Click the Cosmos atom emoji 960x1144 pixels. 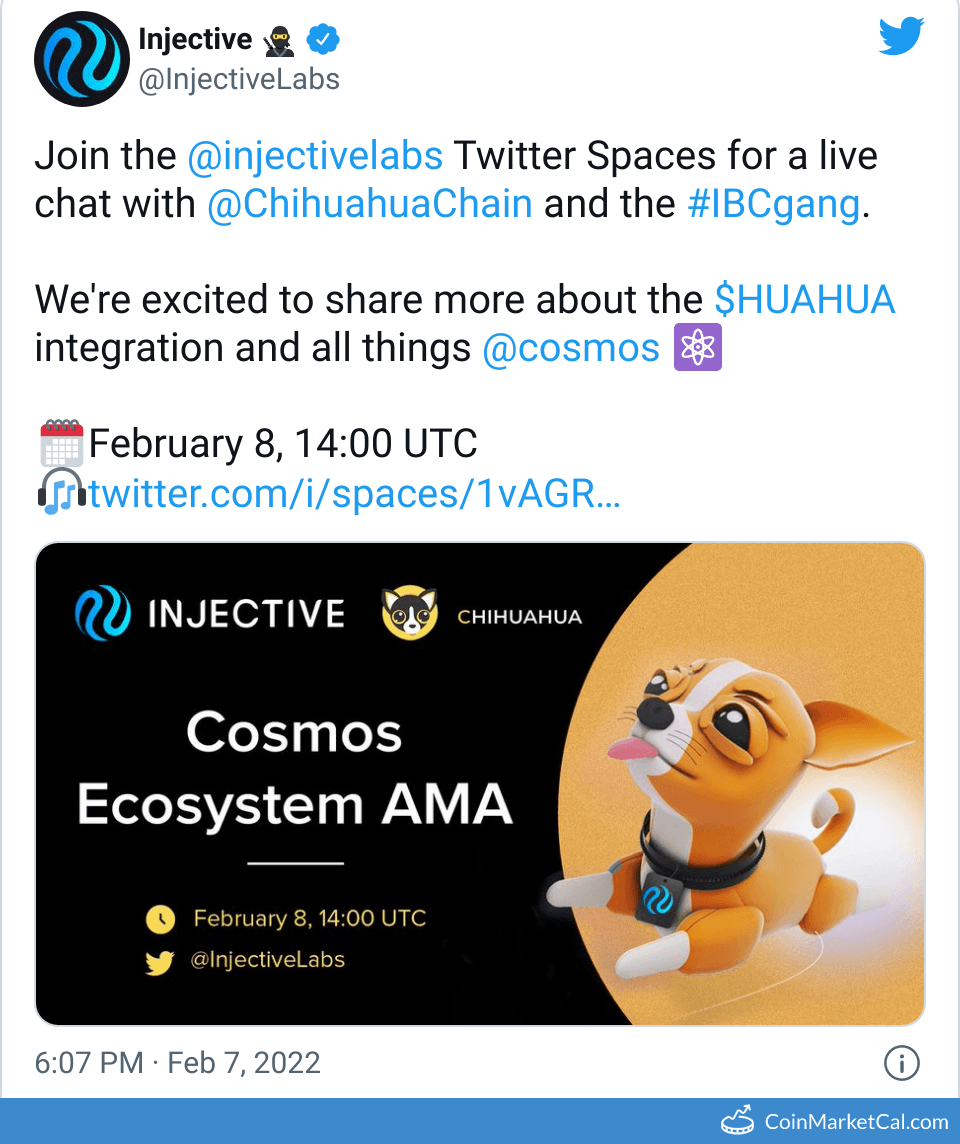[x=698, y=349]
